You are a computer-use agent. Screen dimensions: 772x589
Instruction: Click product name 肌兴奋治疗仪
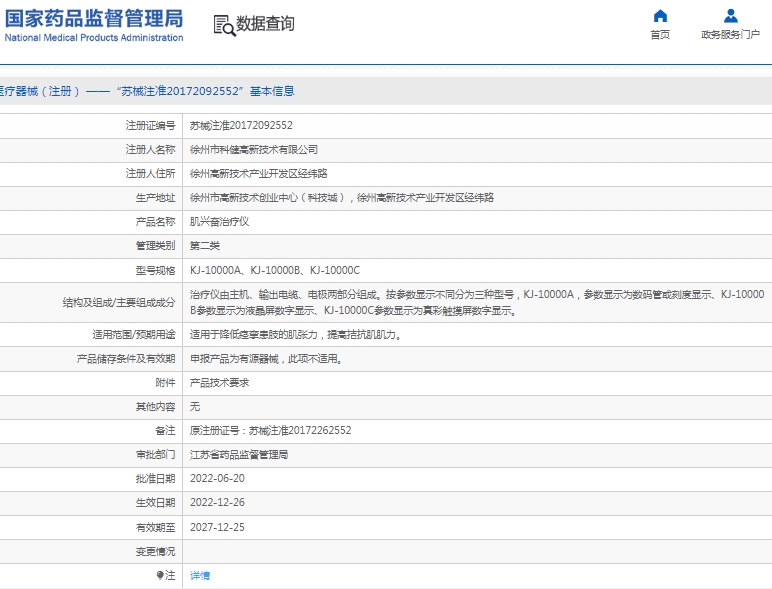point(220,222)
